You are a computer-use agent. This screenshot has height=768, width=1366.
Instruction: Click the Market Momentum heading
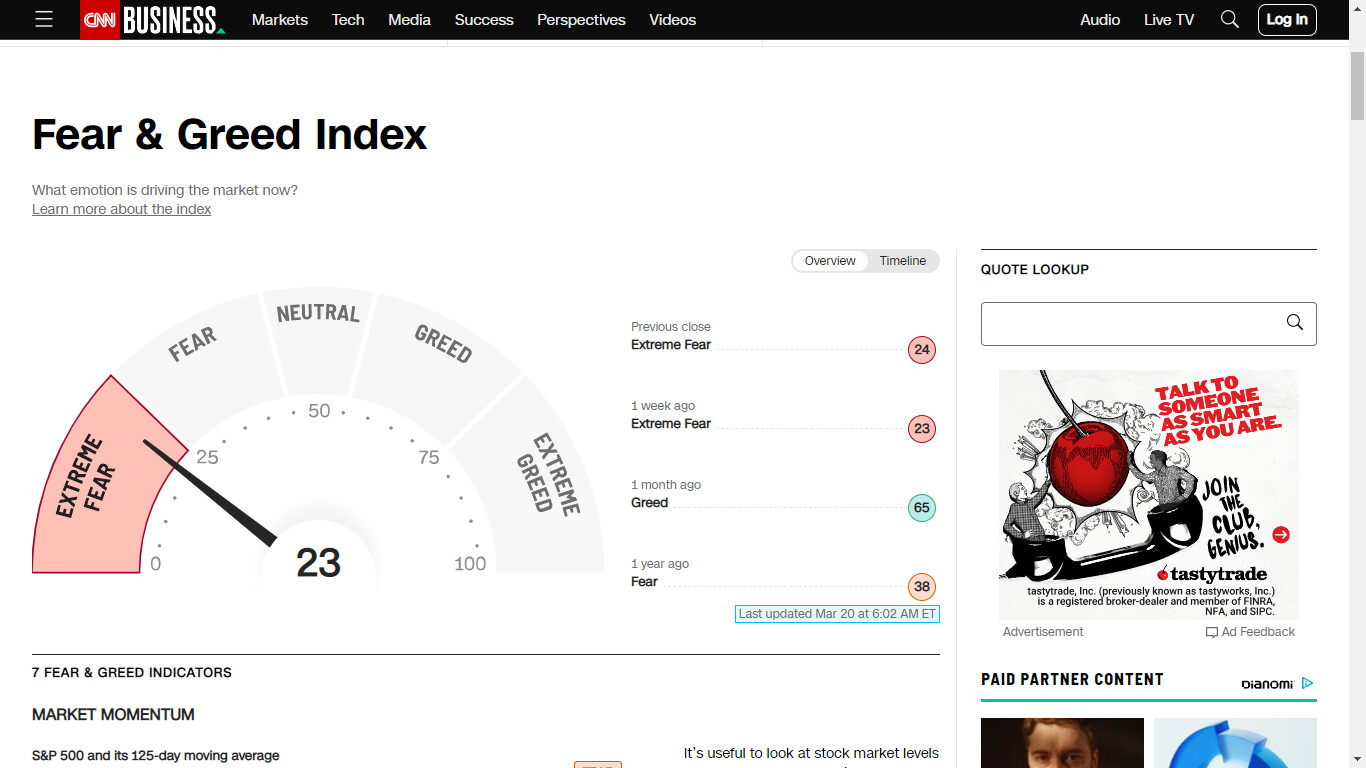coord(113,715)
